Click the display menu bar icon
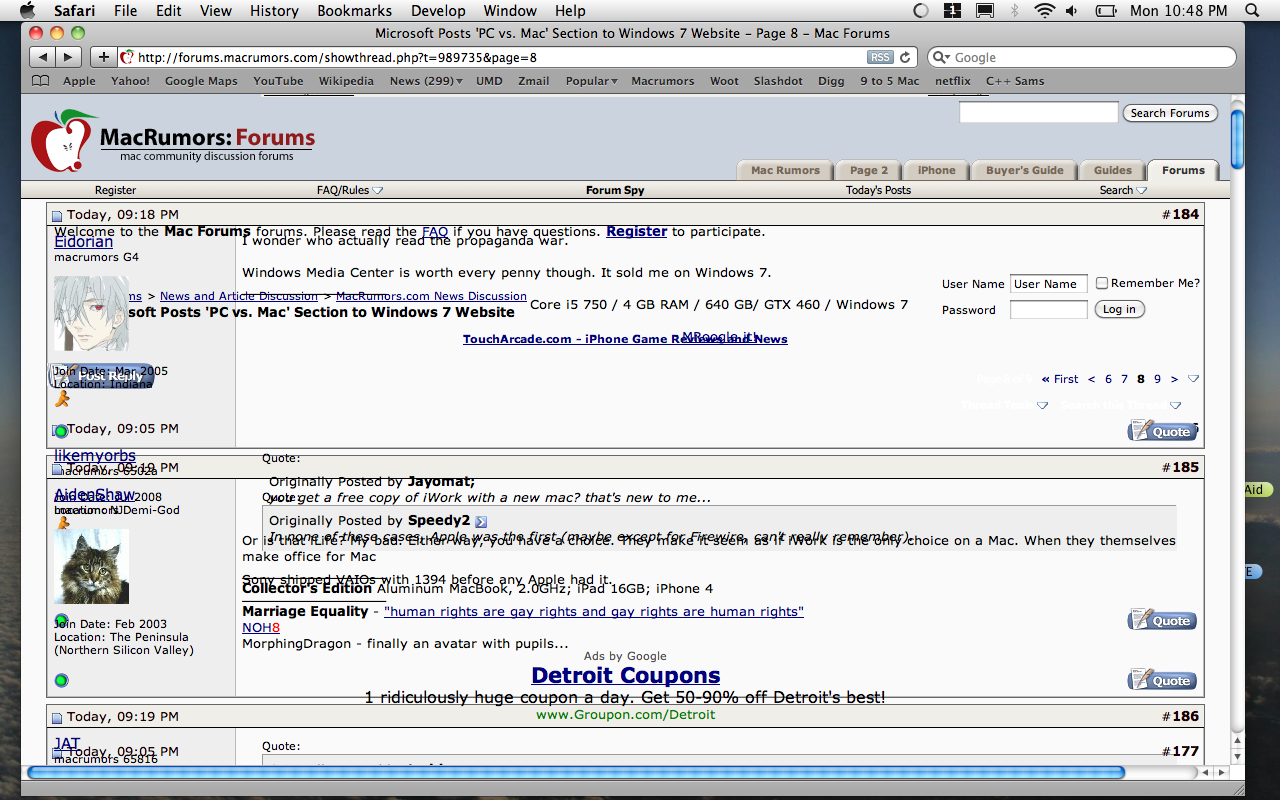Screen dimensions: 1280x800 [x=984, y=11]
